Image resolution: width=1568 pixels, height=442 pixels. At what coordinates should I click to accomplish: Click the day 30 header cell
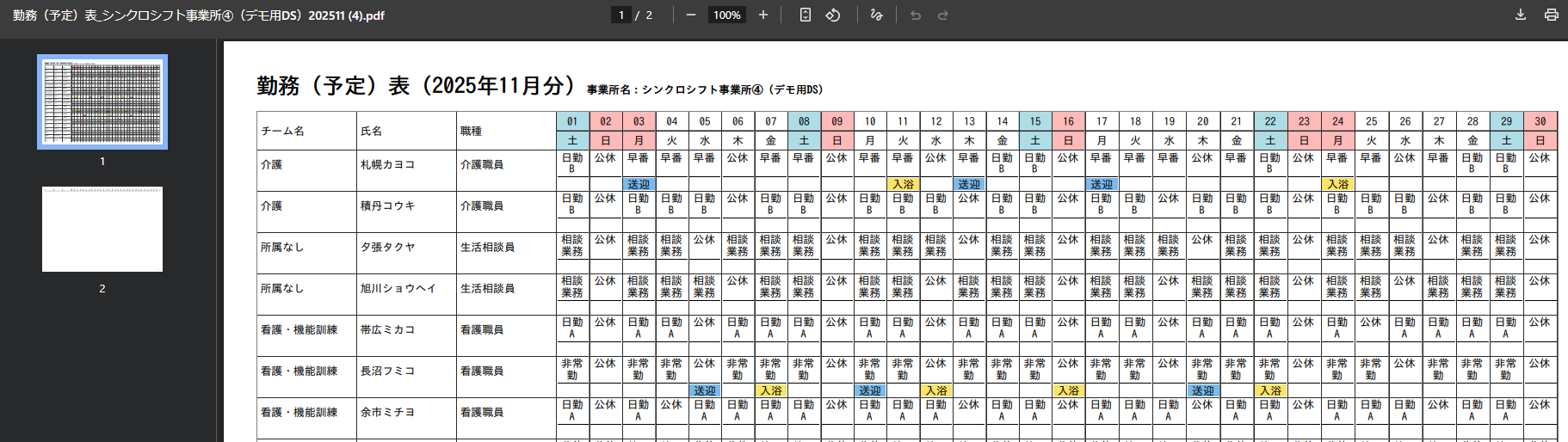pyautogui.click(x=1540, y=121)
